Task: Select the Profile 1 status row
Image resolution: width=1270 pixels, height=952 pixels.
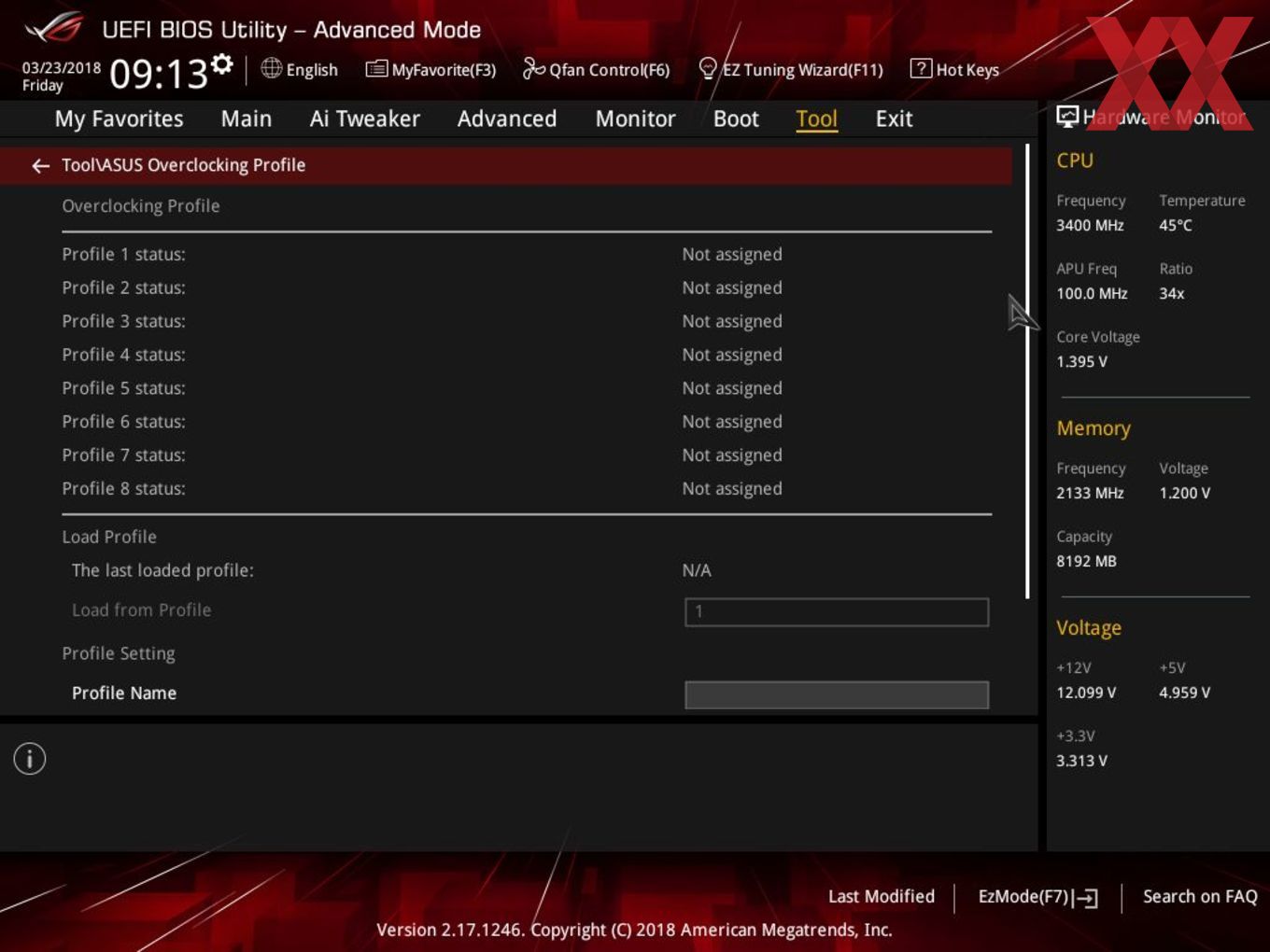Action: (527, 254)
